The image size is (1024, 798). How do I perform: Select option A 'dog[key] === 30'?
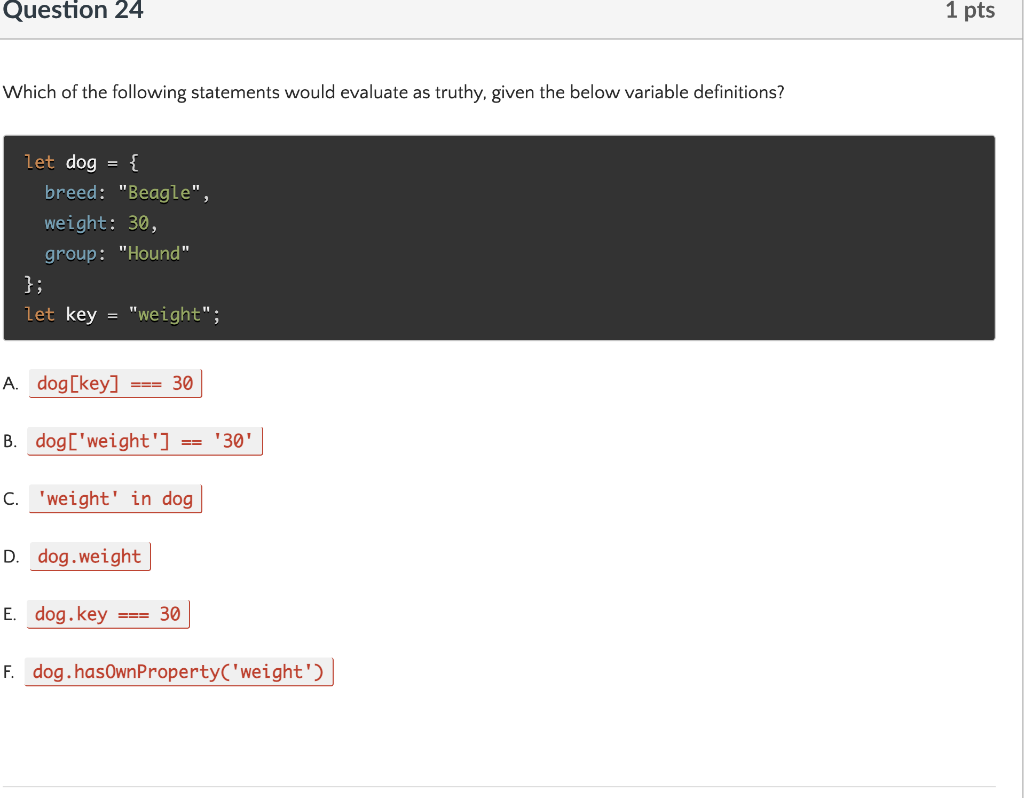(115, 383)
